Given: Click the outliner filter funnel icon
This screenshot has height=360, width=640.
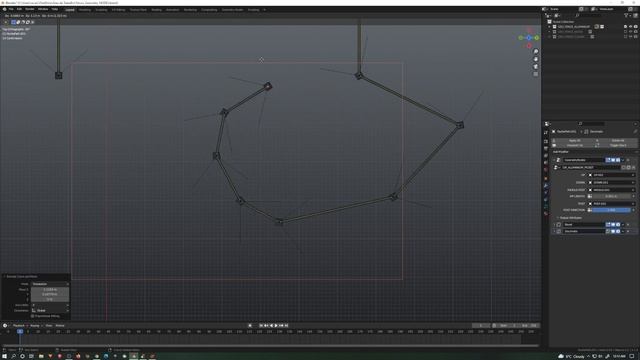Looking at the screenshot, I should tap(626, 15).
